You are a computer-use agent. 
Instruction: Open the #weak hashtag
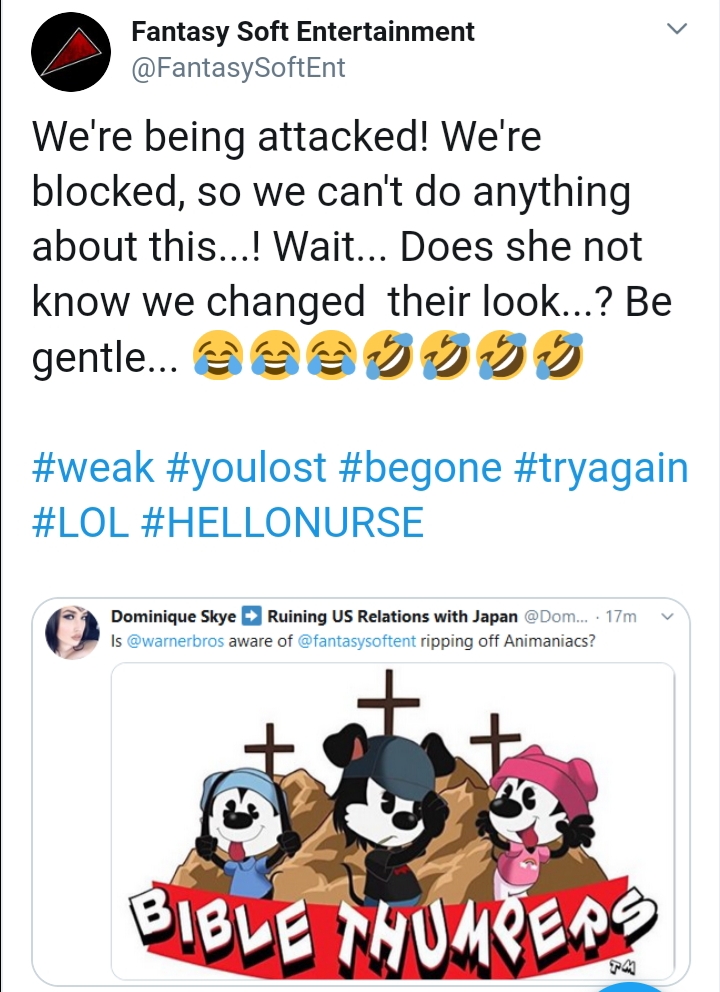93,468
